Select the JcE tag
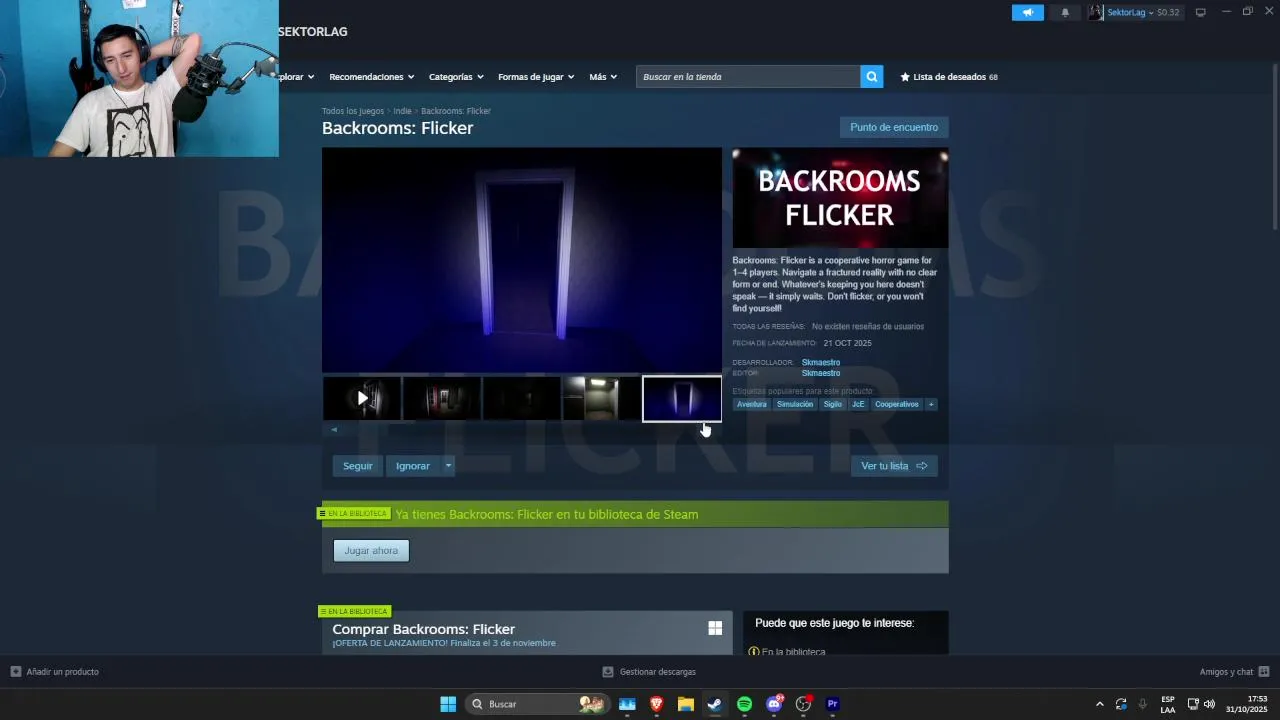Screen dimensions: 1280x720 (x=858, y=404)
